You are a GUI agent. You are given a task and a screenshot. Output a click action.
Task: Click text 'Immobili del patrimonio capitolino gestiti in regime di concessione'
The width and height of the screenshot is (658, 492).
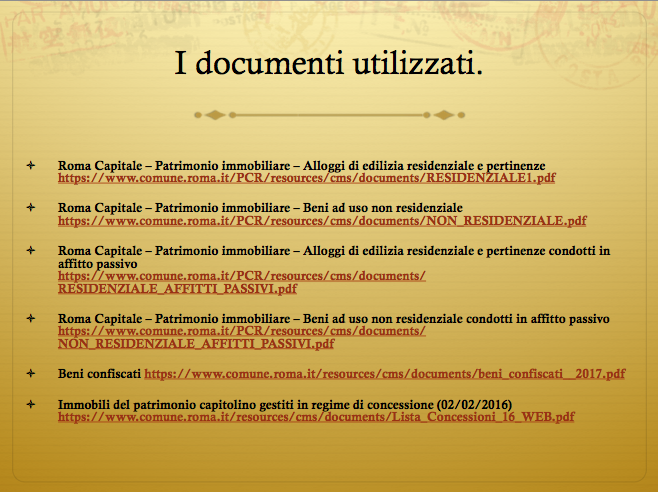[x=245, y=405]
